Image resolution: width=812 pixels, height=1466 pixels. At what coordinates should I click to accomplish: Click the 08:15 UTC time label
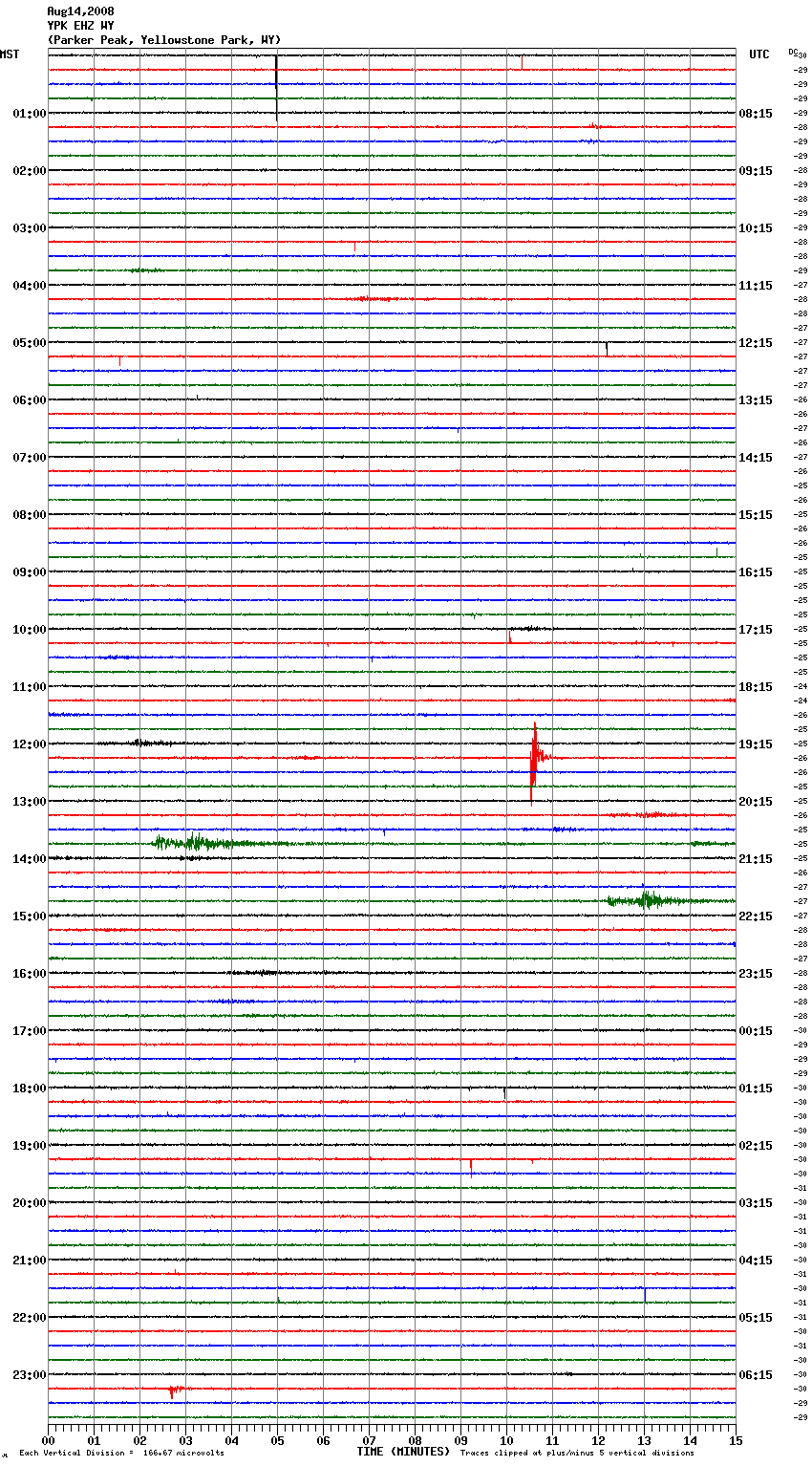(x=756, y=114)
